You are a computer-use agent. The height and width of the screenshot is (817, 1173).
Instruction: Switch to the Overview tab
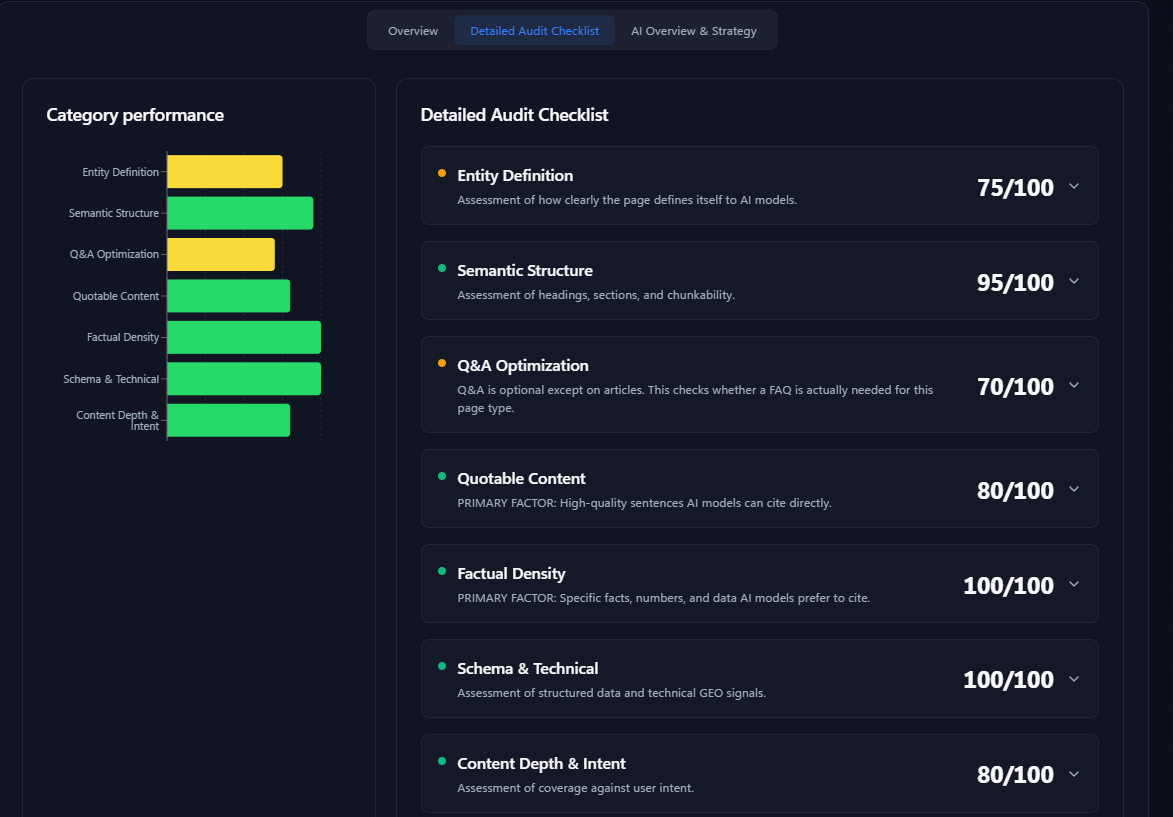(413, 31)
